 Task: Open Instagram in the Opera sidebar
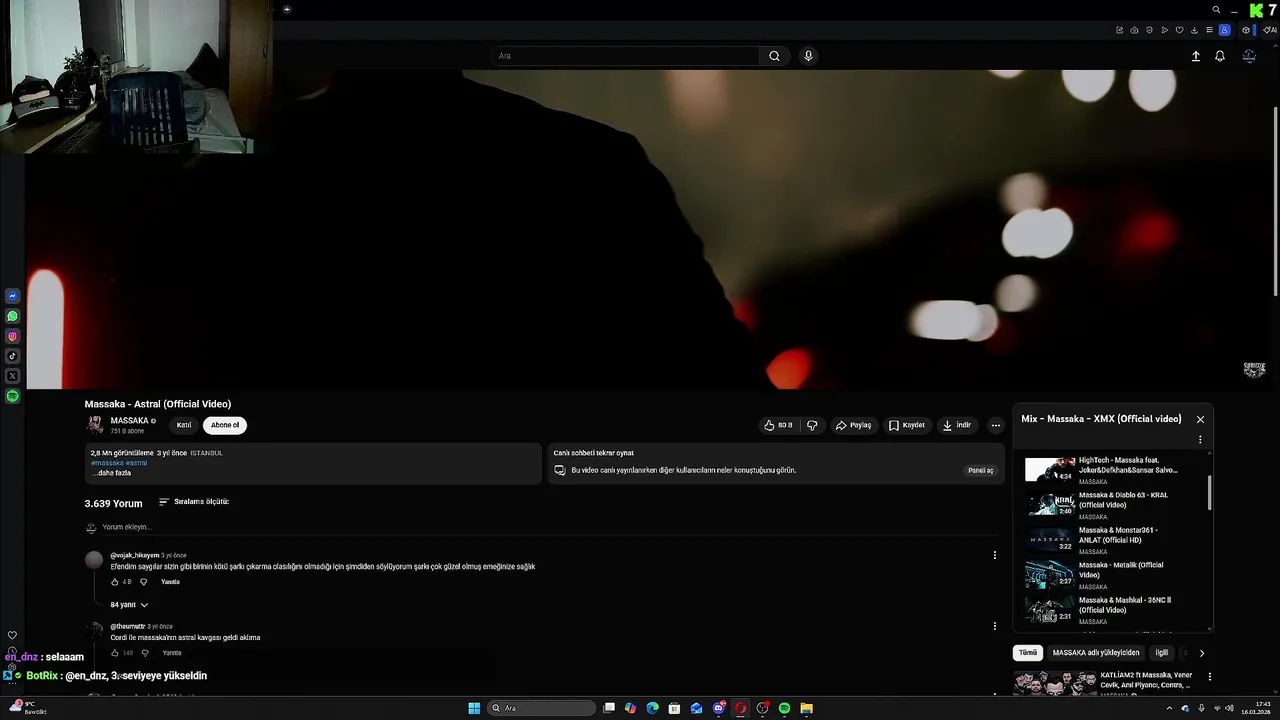point(13,336)
